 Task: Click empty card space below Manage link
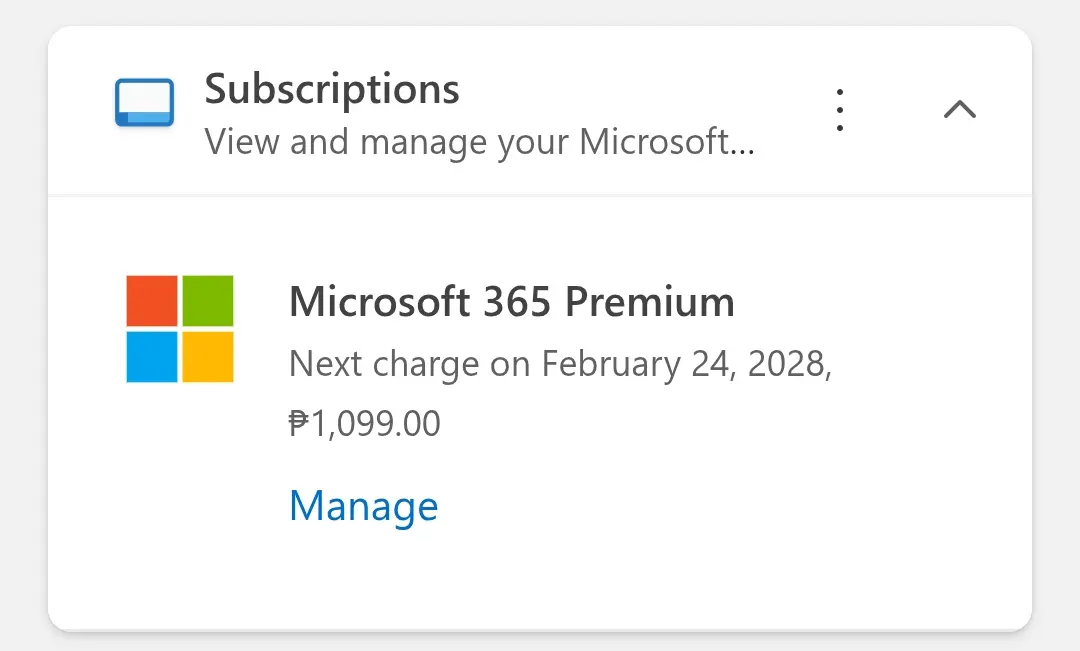(x=539, y=579)
